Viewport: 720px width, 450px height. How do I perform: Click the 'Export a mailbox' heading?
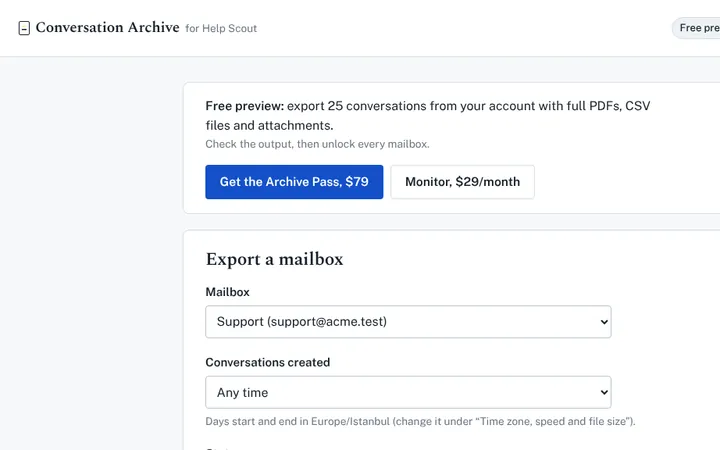(274, 259)
